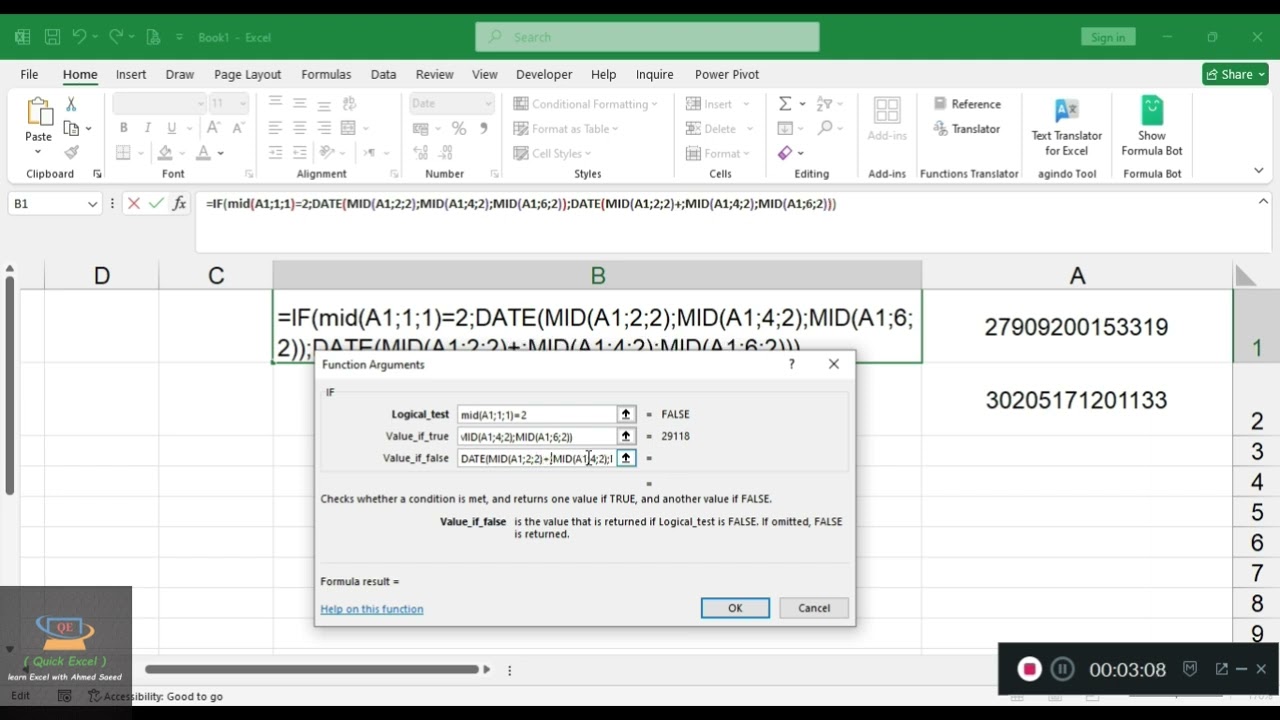Click the Format Painter brush icon
1280x720 pixels.
pyautogui.click(x=71, y=153)
